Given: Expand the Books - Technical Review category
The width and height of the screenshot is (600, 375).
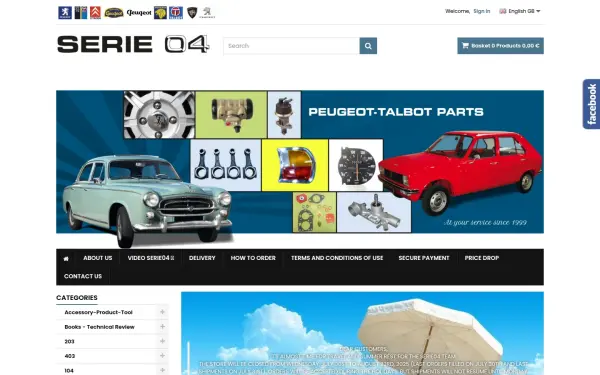Looking at the screenshot, I should [x=162, y=326].
